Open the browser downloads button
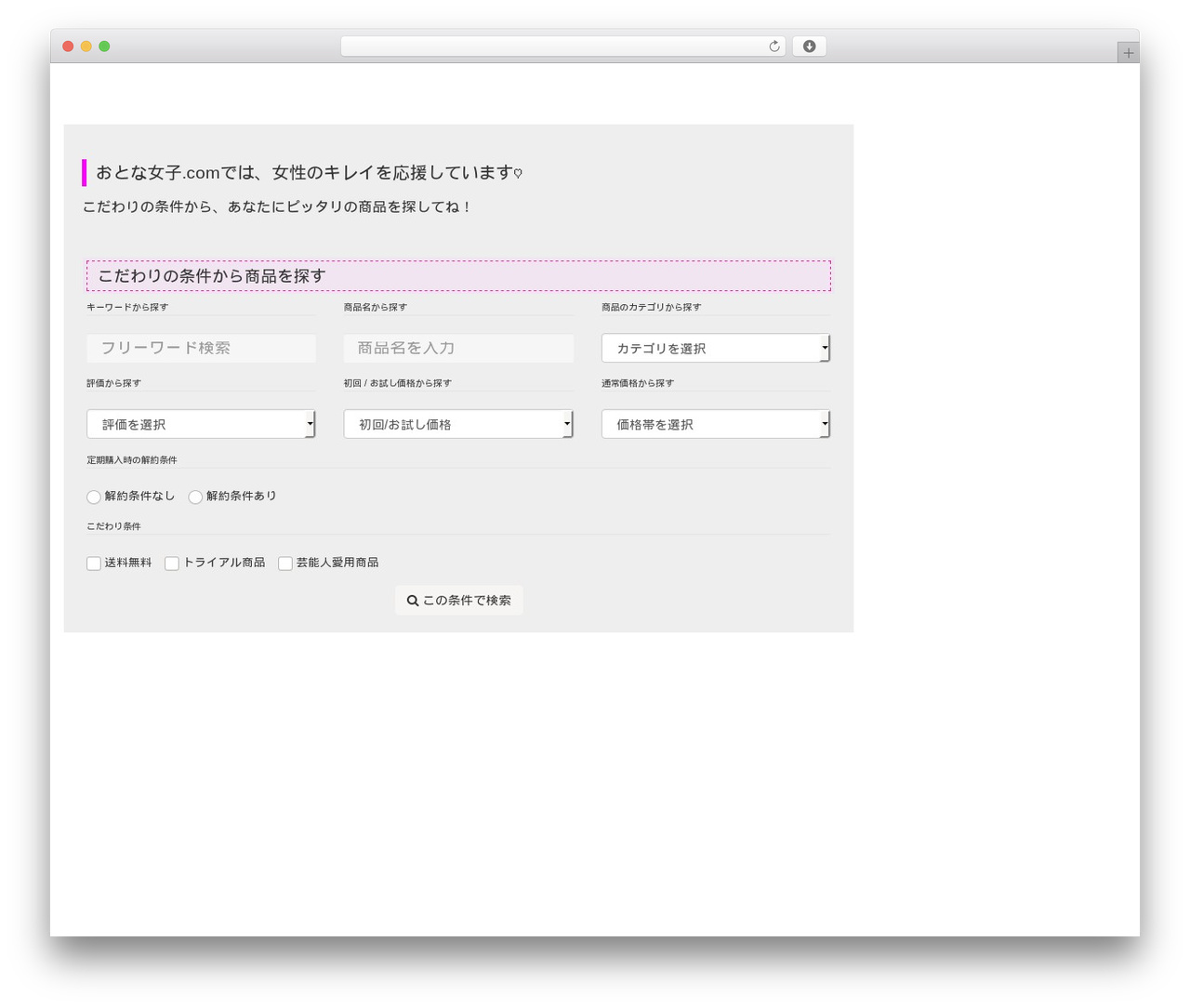This screenshot has width=1190, height=1008. click(x=809, y=46)
